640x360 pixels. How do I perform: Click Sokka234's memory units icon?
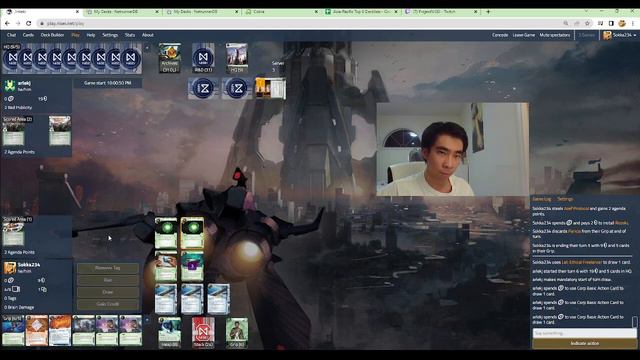coord(16,289)
